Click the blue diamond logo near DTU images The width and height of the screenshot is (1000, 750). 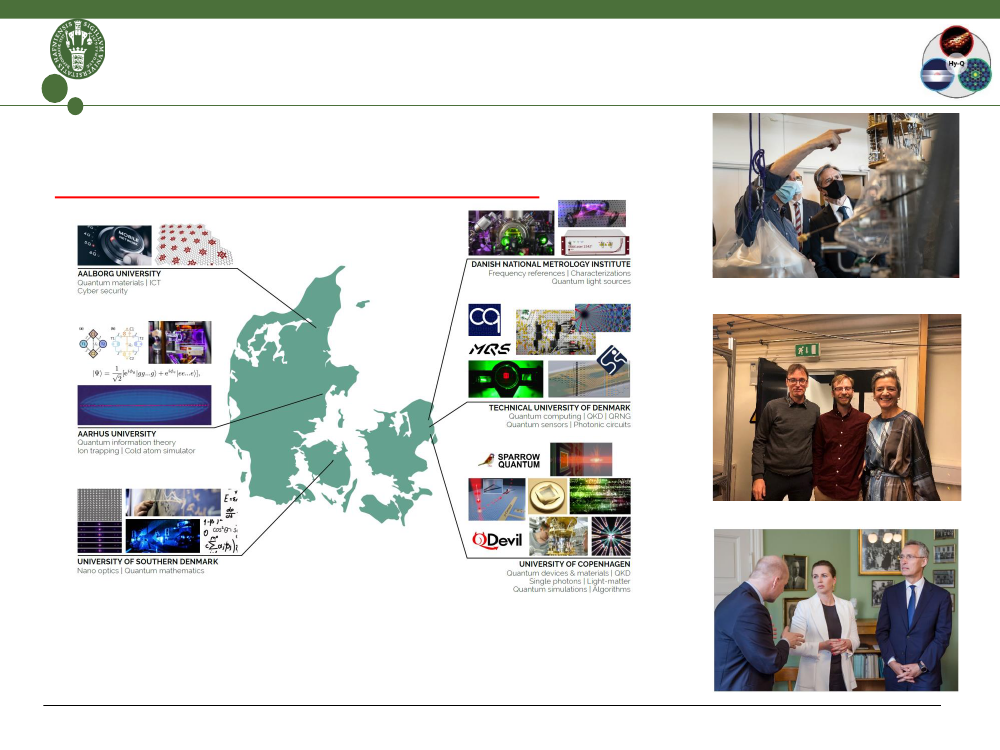(612, 360)
